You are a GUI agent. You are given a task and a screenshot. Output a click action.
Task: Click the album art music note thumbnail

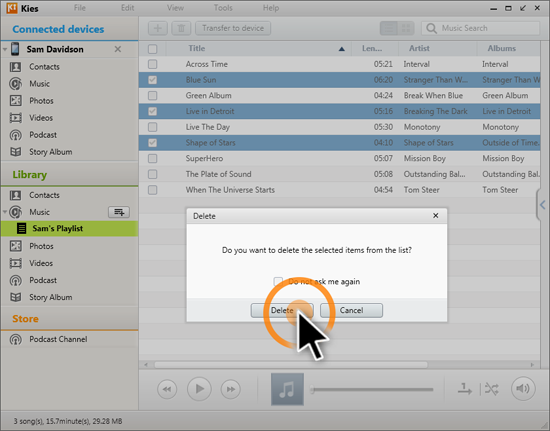[x=287, y=389]
